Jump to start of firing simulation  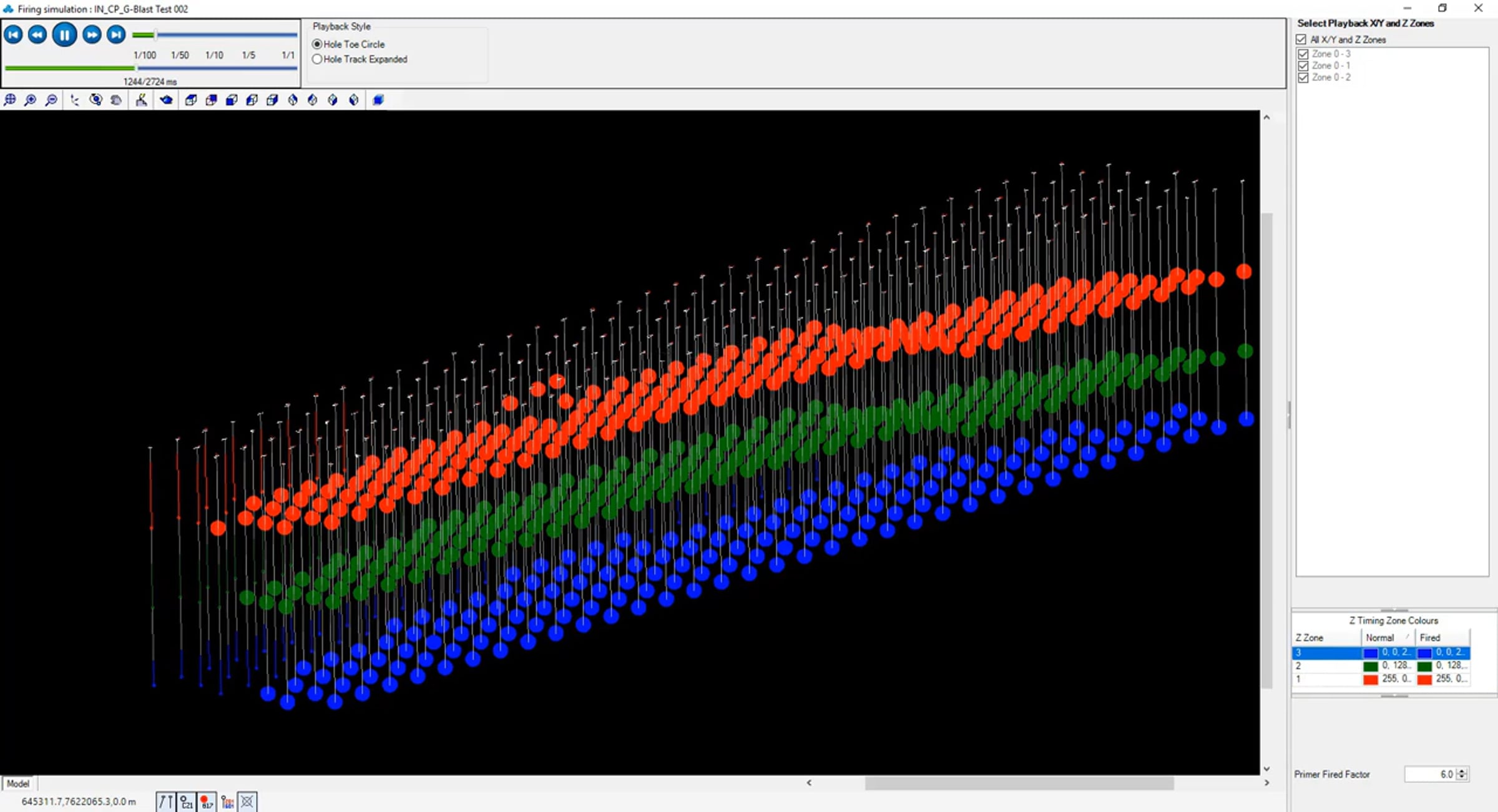click(x=13, y=34)
